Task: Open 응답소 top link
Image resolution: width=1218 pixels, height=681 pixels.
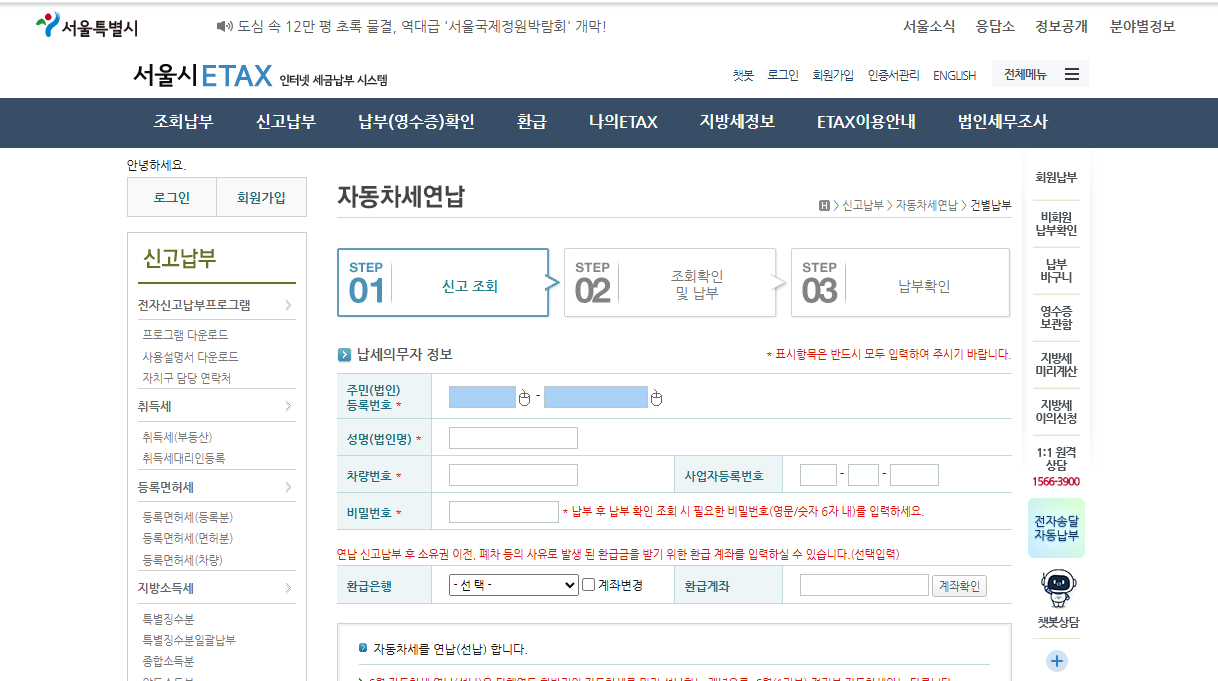Action: click(995, 26)
